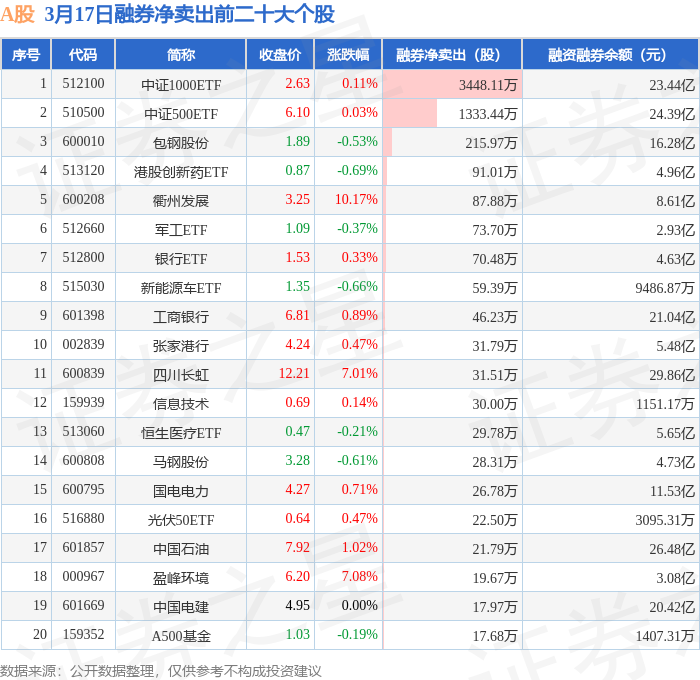Select stock code 512100
The image size is (700, 680).
[83, 83]
